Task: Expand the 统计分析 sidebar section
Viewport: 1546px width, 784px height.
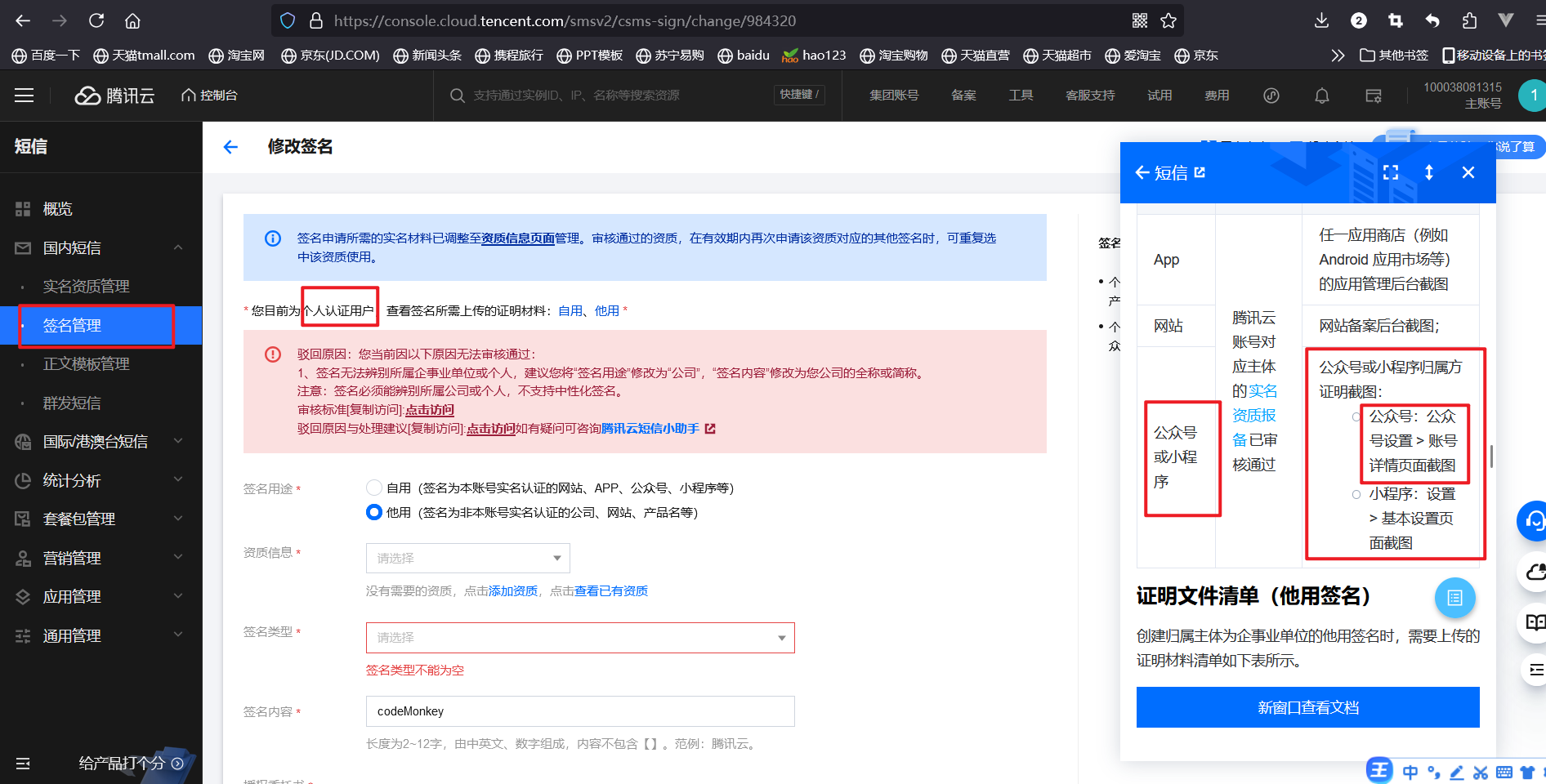Action: [x=178, y=479]
